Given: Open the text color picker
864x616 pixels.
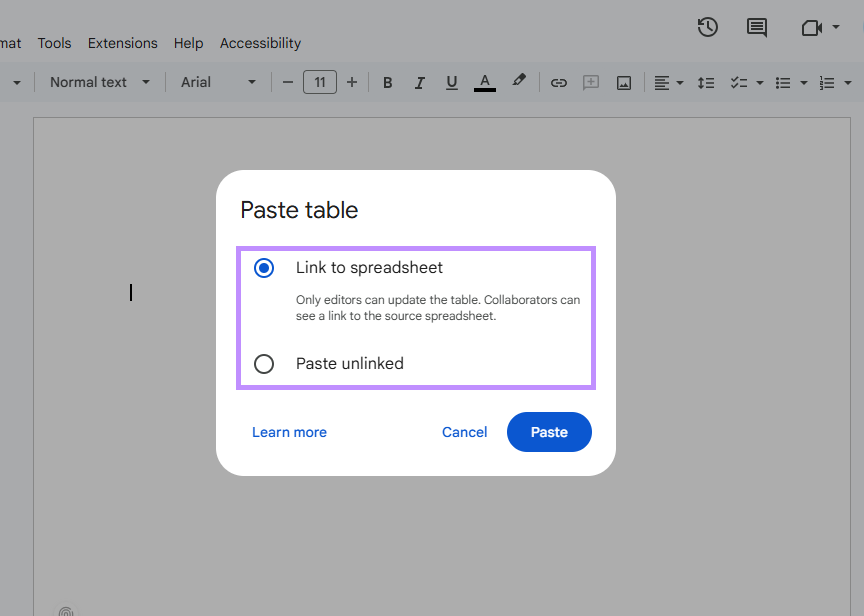Looking at the screenshot, I should click(x=485, y=82).
